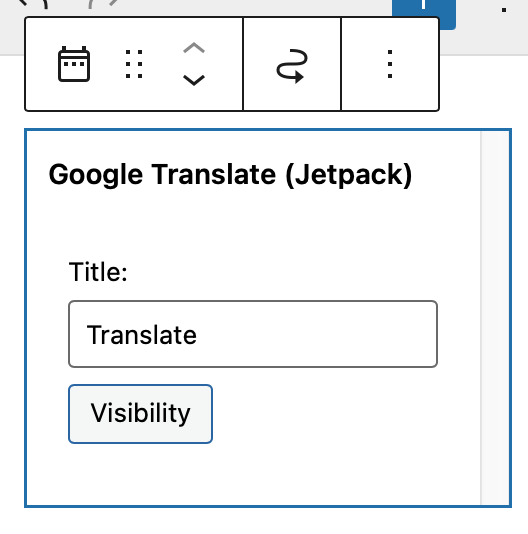Click the block drag handle dots
The image size is (528, 534).
(134, 64)
